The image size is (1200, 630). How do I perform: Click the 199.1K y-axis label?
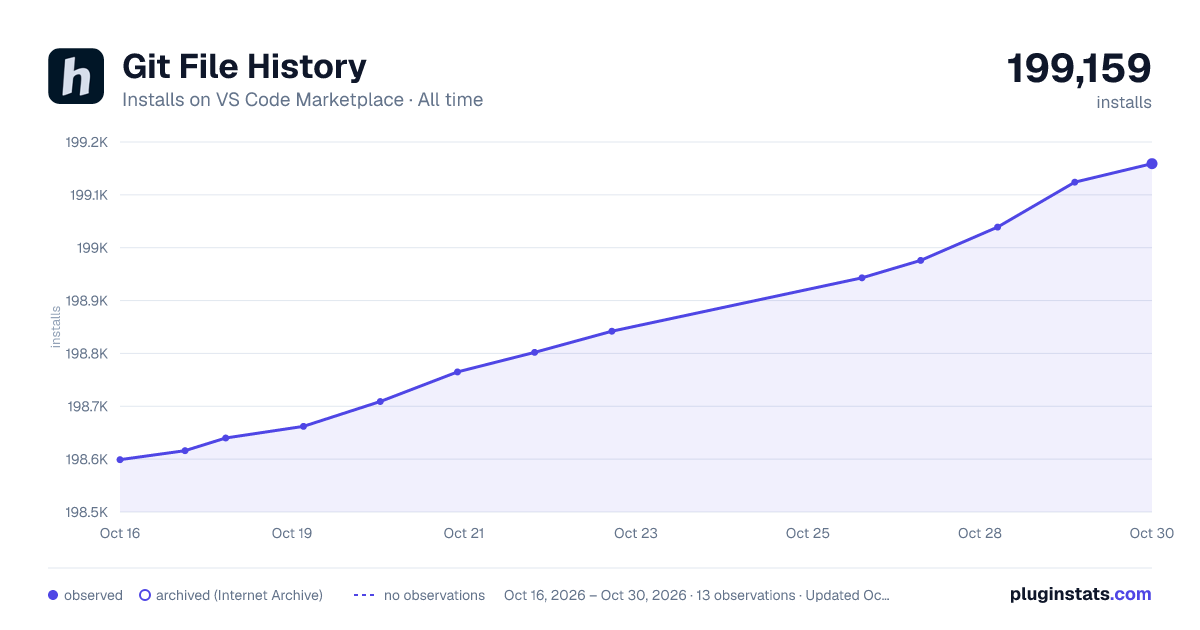[88, 195]
